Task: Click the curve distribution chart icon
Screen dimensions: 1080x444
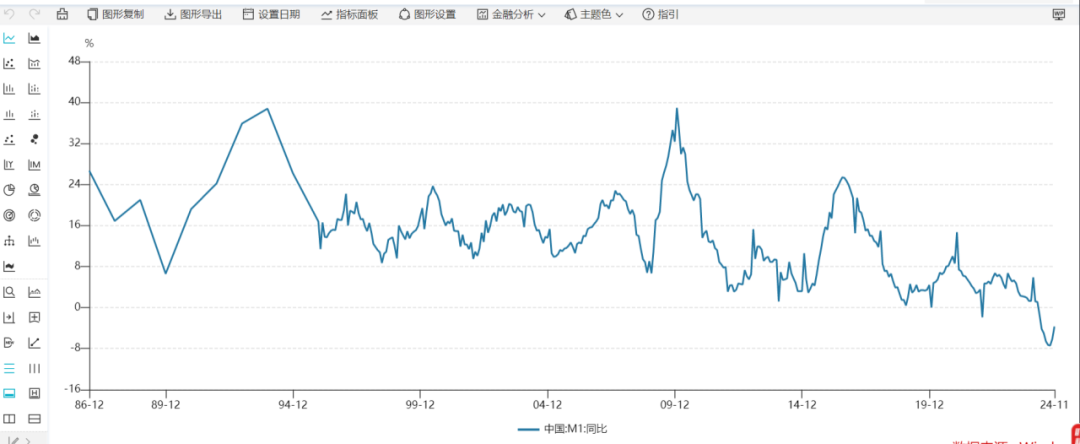Action: 34,292
